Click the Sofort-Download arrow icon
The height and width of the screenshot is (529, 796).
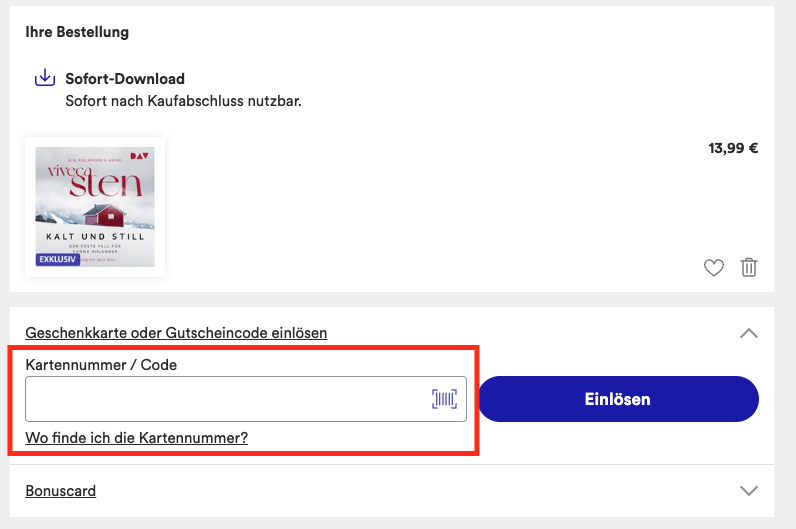45,78
